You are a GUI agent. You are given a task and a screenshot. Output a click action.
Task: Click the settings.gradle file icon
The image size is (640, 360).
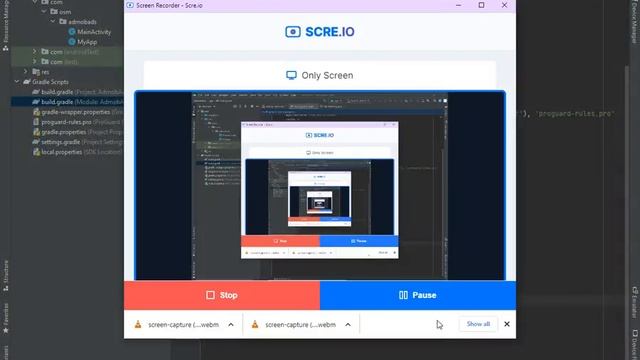click(36, 142)
